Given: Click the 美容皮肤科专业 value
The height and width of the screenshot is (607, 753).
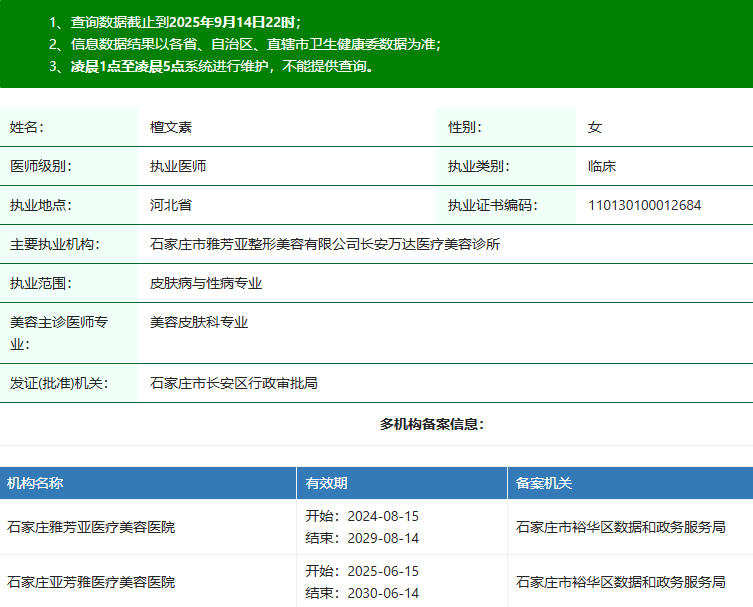Looking at the screenshot, I should pyautogui.click(x=199, y=322).
